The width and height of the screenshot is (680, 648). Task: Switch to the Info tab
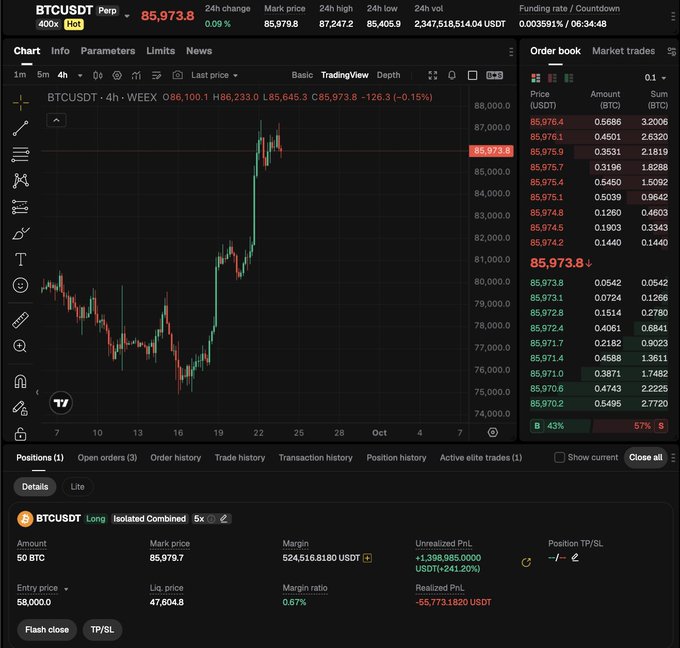60,51
